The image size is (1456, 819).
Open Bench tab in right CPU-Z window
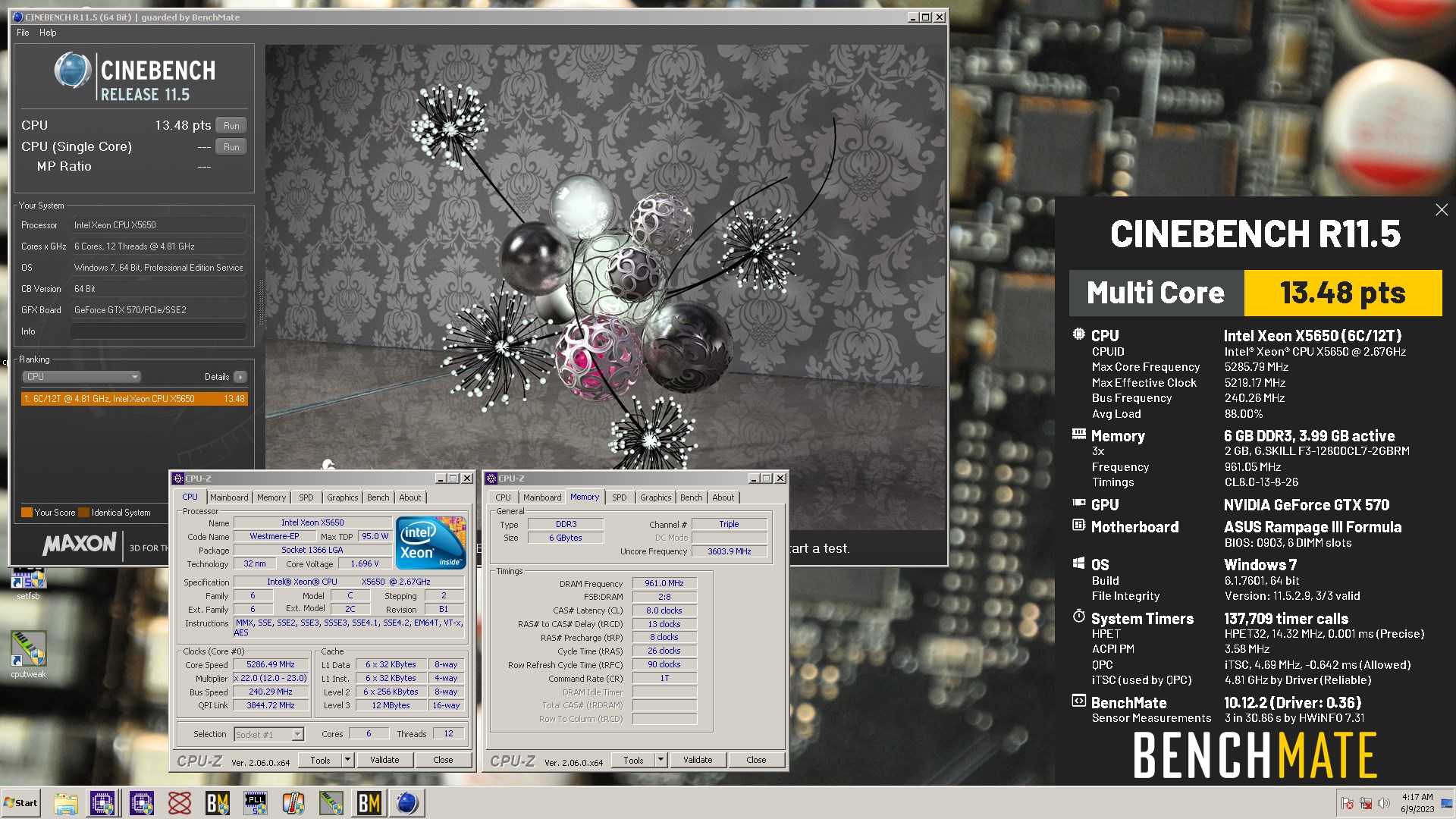click(692, 497)
